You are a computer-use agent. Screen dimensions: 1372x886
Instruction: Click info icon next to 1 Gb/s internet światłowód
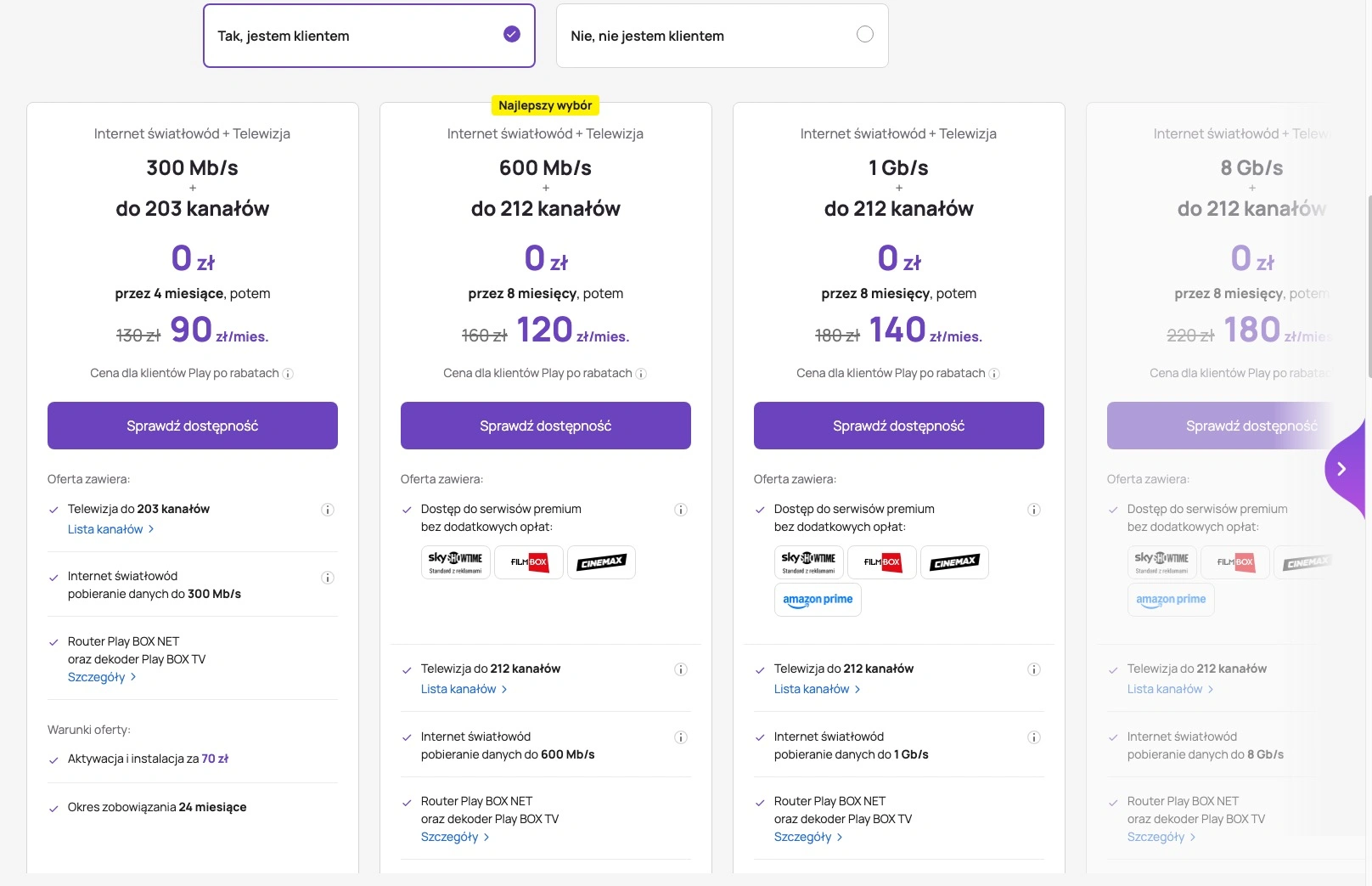click(1034, 737)
